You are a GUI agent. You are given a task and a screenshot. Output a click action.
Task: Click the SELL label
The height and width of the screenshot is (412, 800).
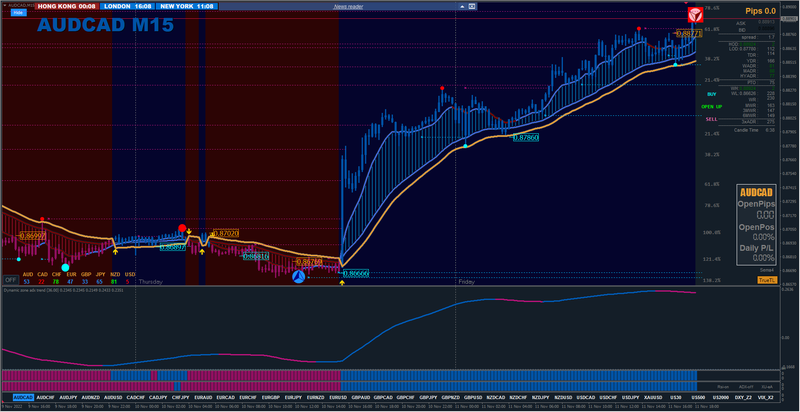coord(711,119)
